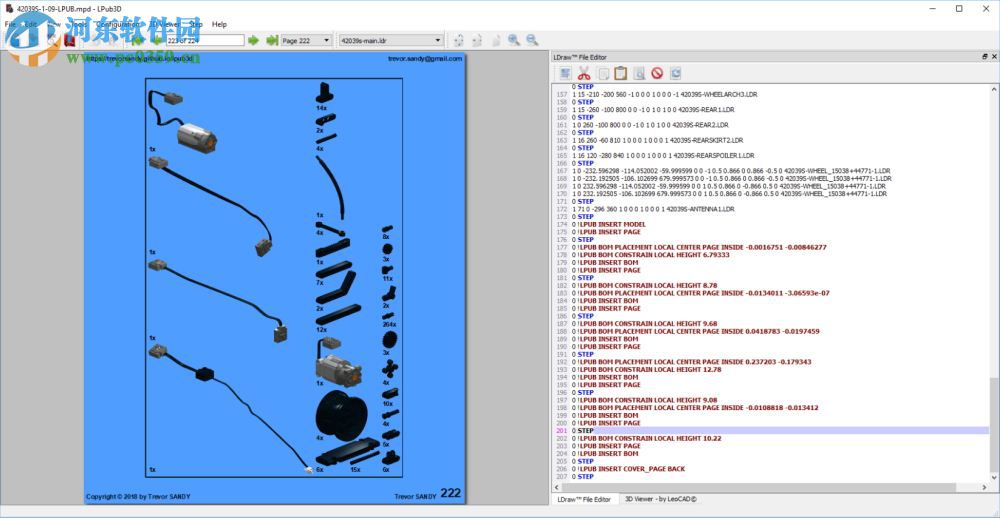Switch to the 3D Viewer - by LeoCAD tab

[x=661, y=500]
